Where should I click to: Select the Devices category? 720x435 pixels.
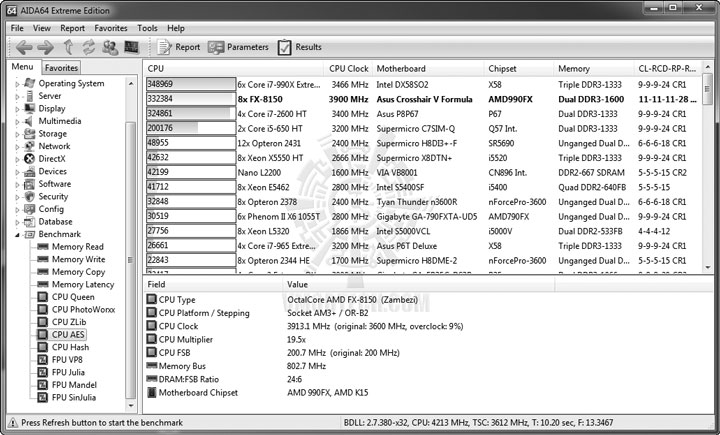(52, 171)
